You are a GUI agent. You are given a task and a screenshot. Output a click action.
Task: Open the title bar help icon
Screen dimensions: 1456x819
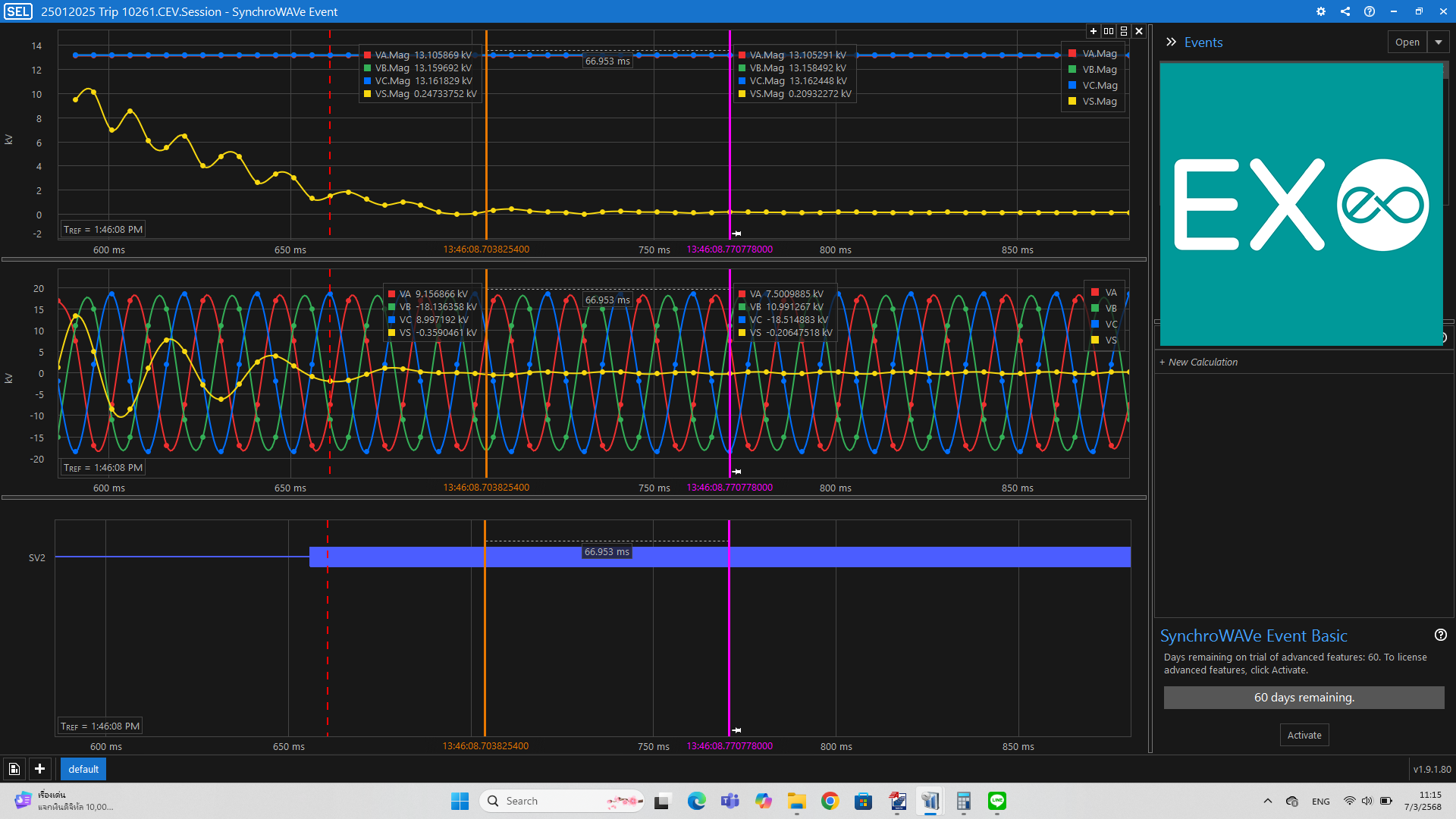point(1370,11)
